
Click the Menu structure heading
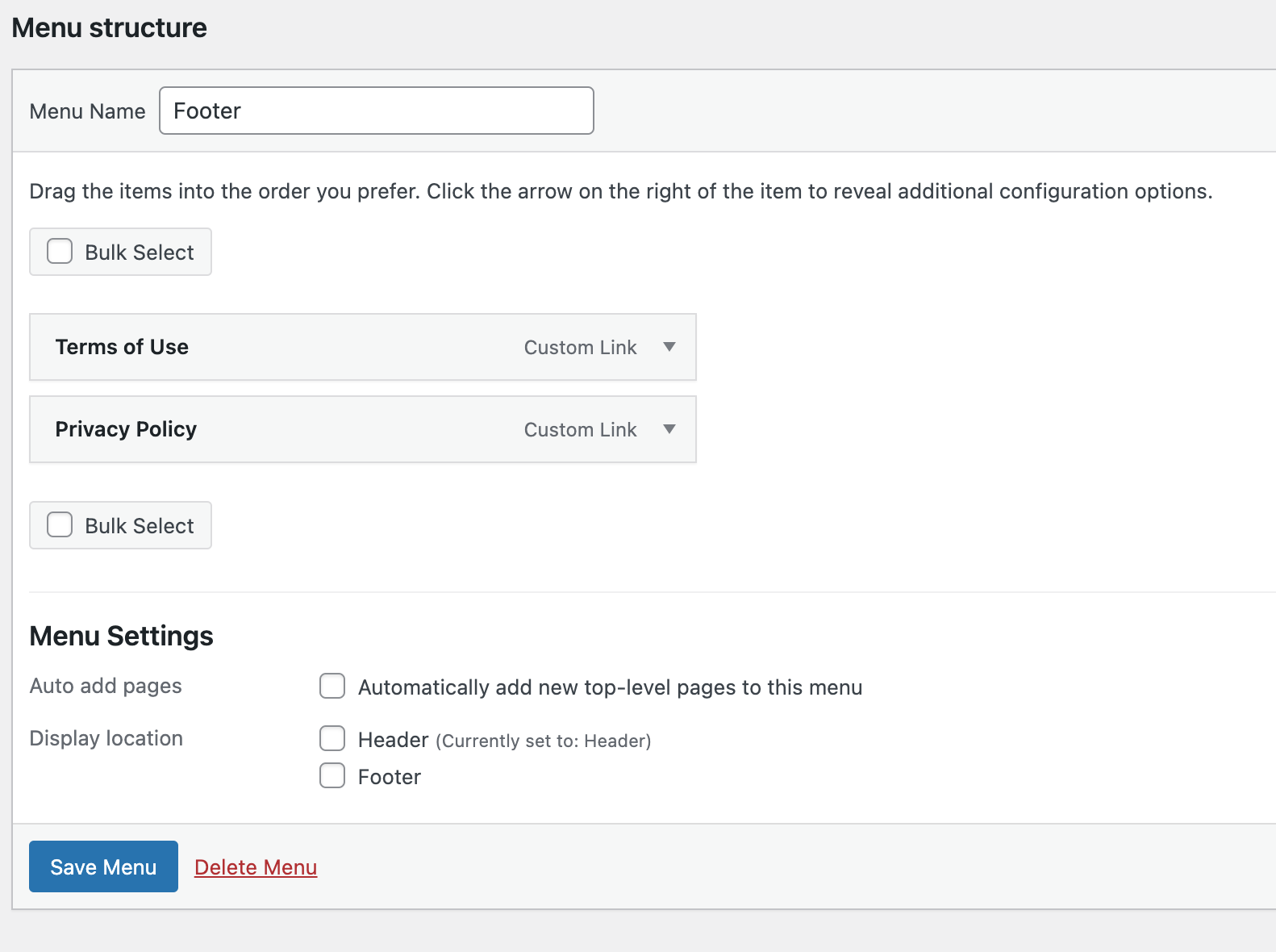(110, 27)
